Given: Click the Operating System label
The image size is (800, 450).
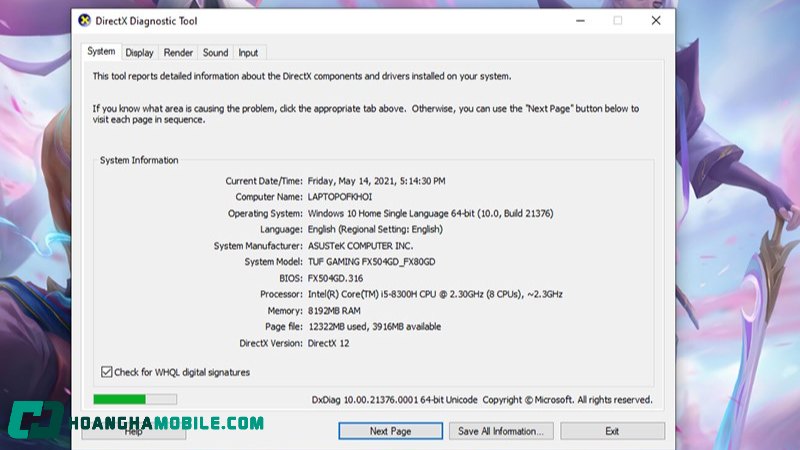Looking at the screenshot, I should coord(265,213).
